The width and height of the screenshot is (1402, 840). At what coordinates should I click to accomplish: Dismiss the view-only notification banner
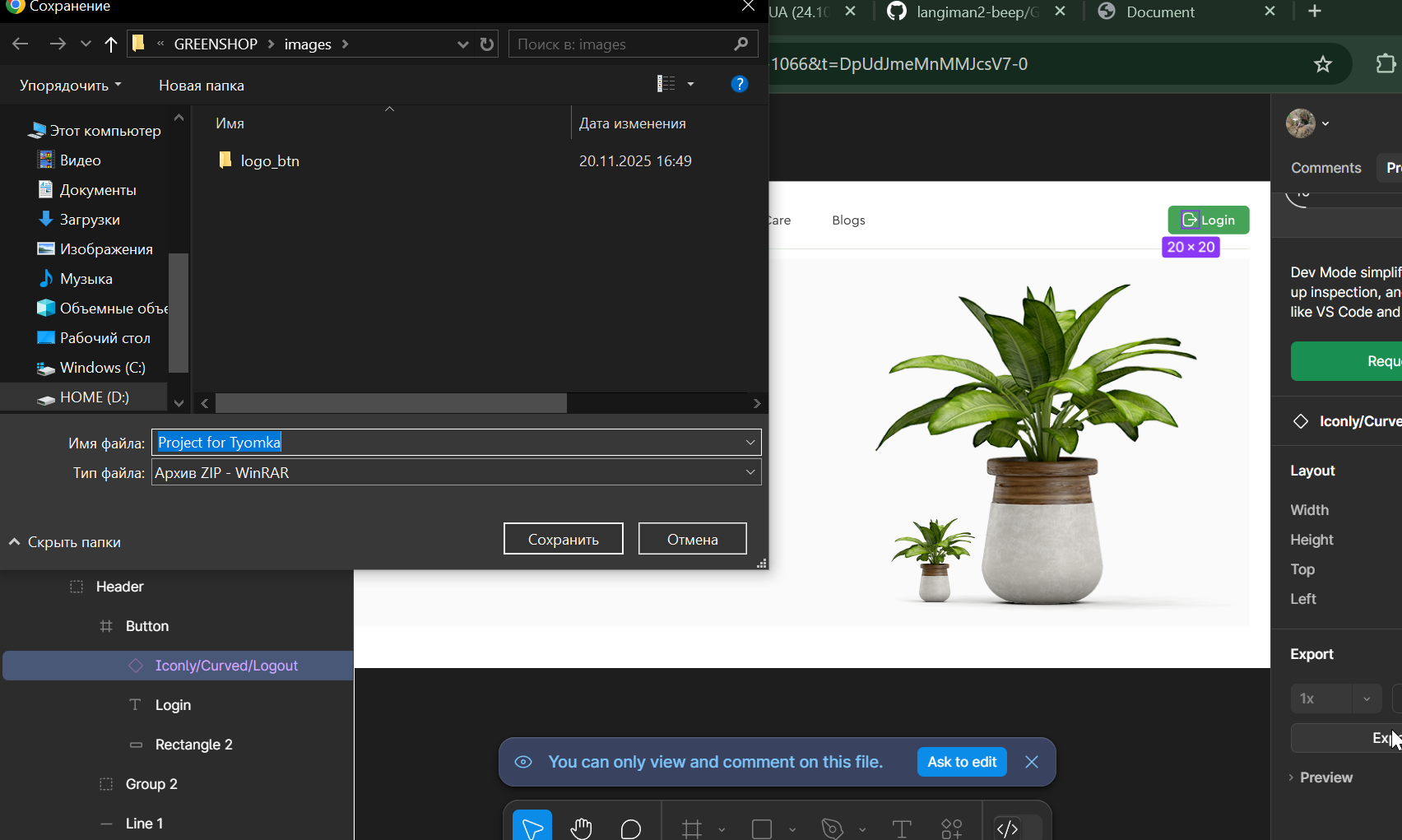pos(1032,762)
